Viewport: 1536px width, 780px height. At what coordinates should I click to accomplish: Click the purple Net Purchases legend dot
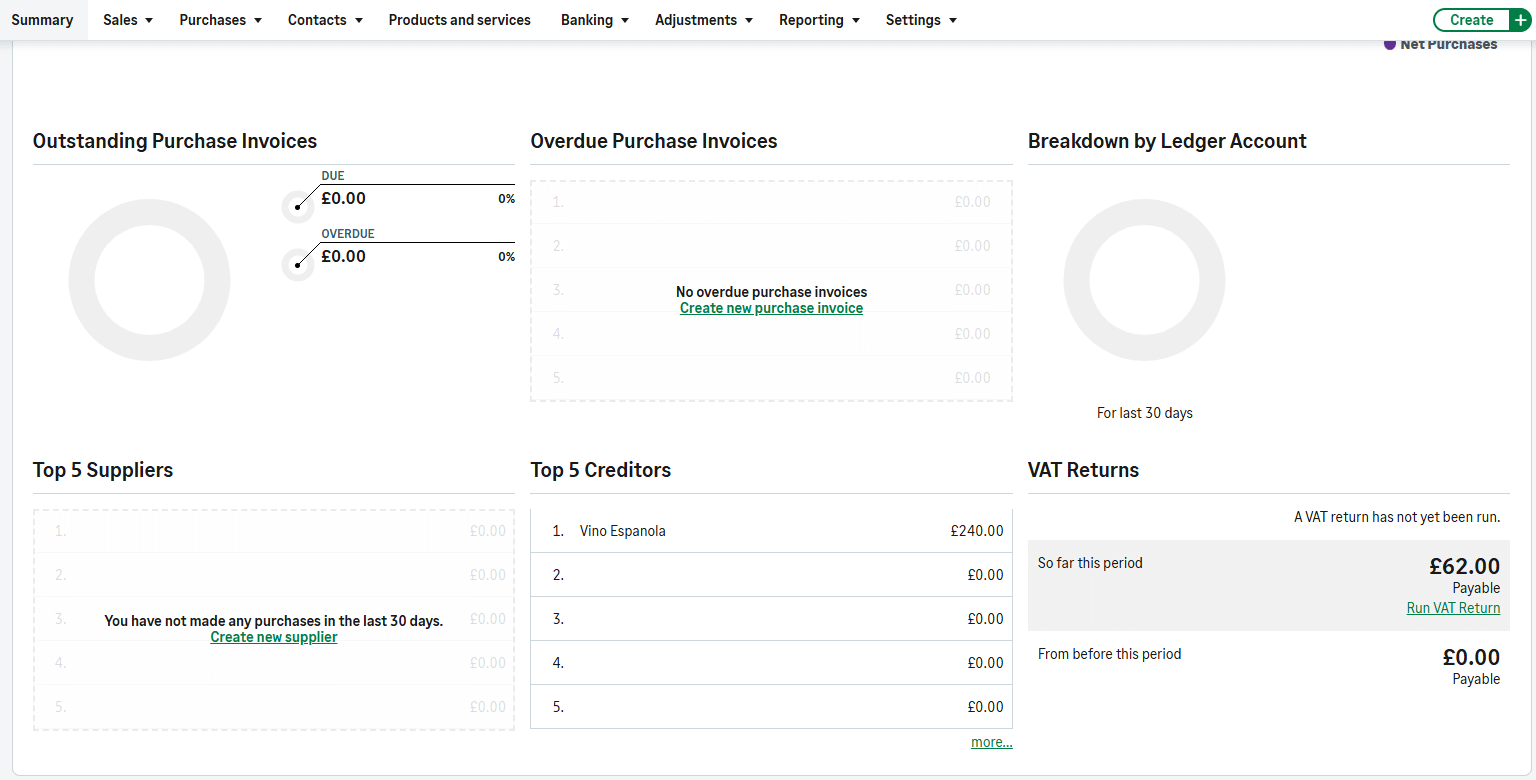tap(1389, 44)
